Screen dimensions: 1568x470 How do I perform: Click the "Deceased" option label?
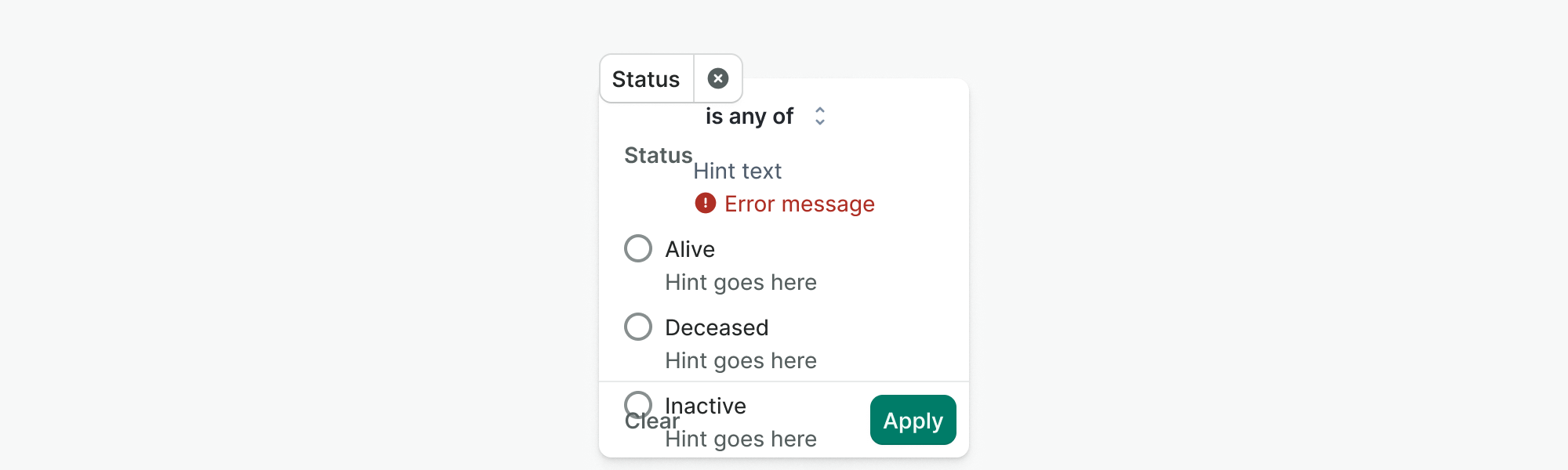pyautogui.click(x=717, y=327)
